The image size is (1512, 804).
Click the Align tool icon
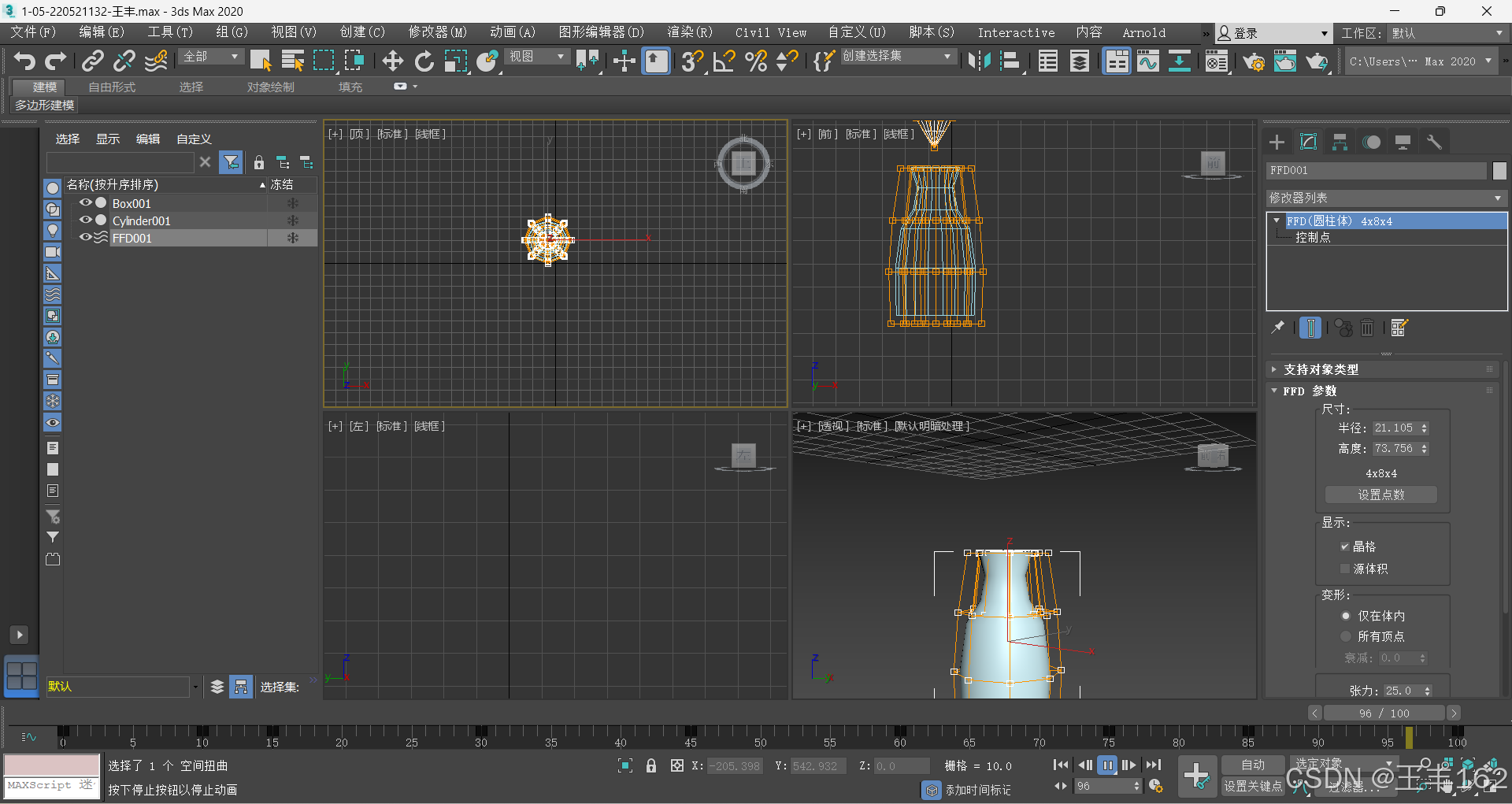[1010, 61]
